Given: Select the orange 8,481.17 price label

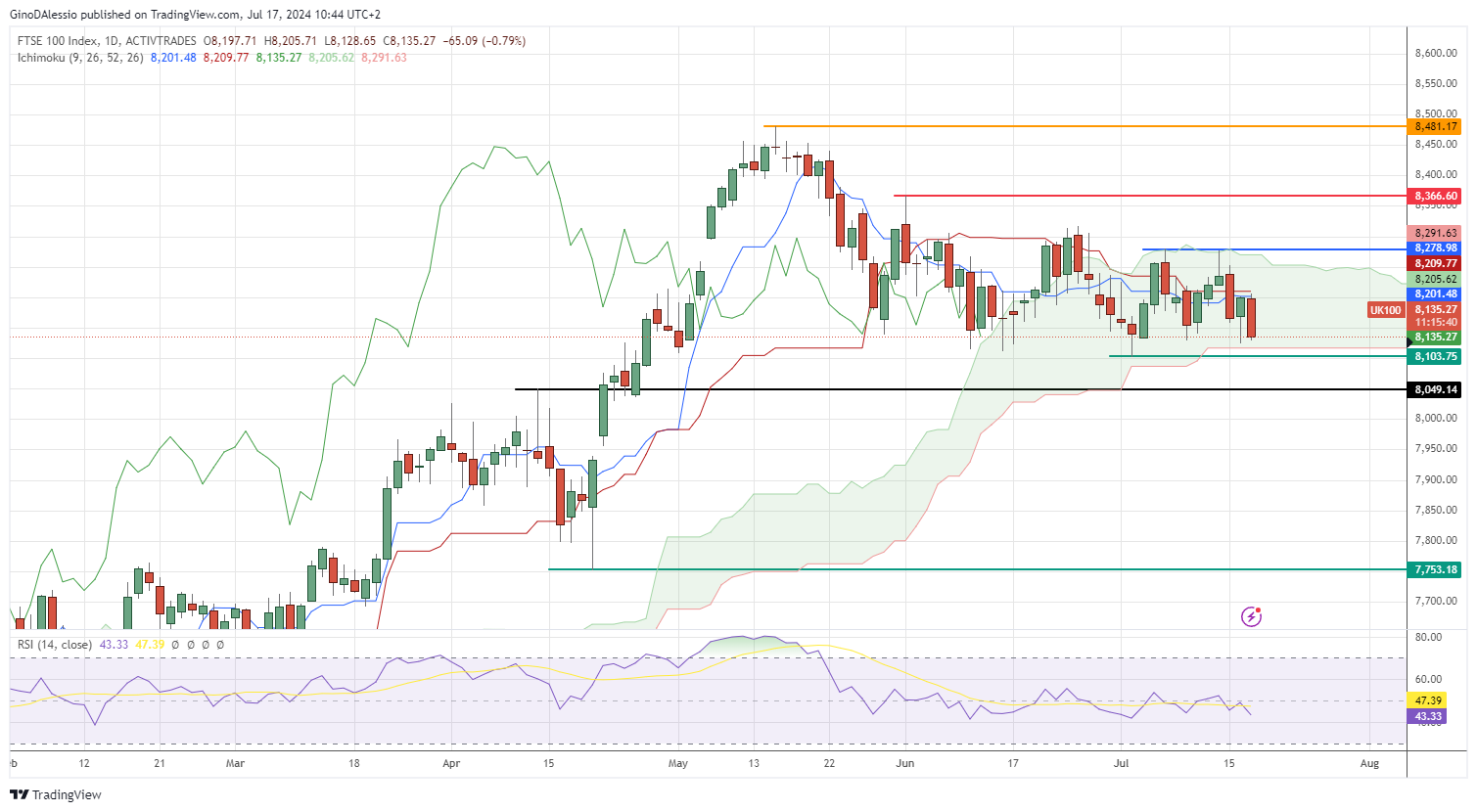Looking at the screenshot, I should tap(1435, 127).
